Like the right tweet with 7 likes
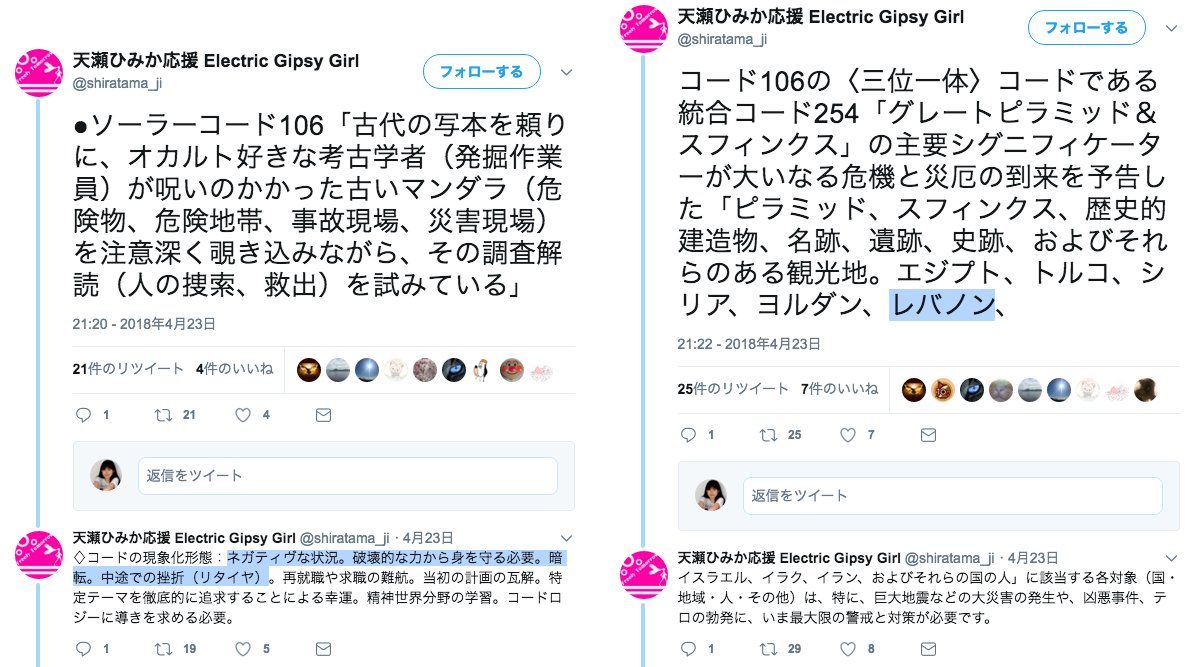 (848, 435)
